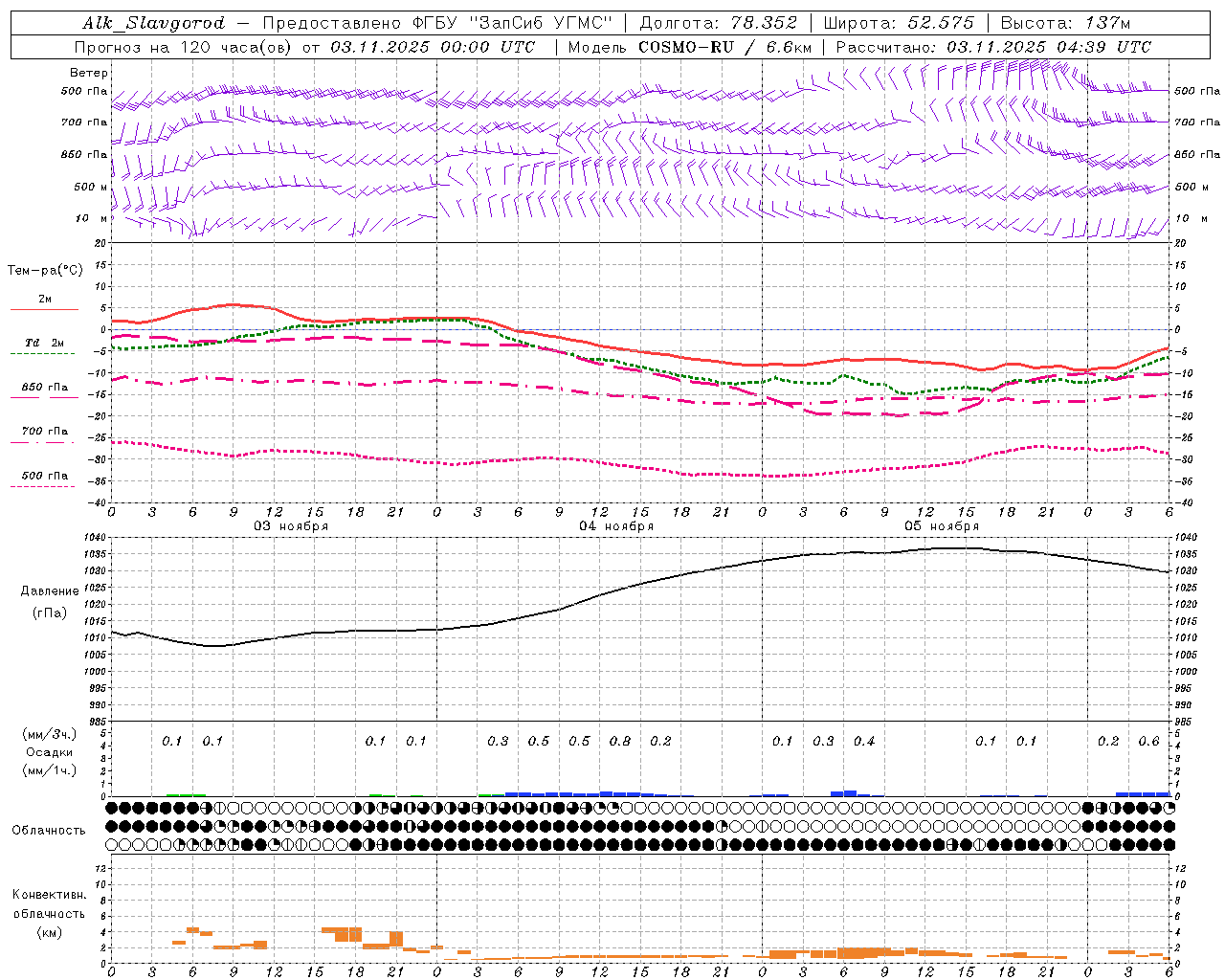Click the "(мм/1ч.)" precipitation unit label
The height and width of the screenshot is (980, 1225).
[50, 770]
